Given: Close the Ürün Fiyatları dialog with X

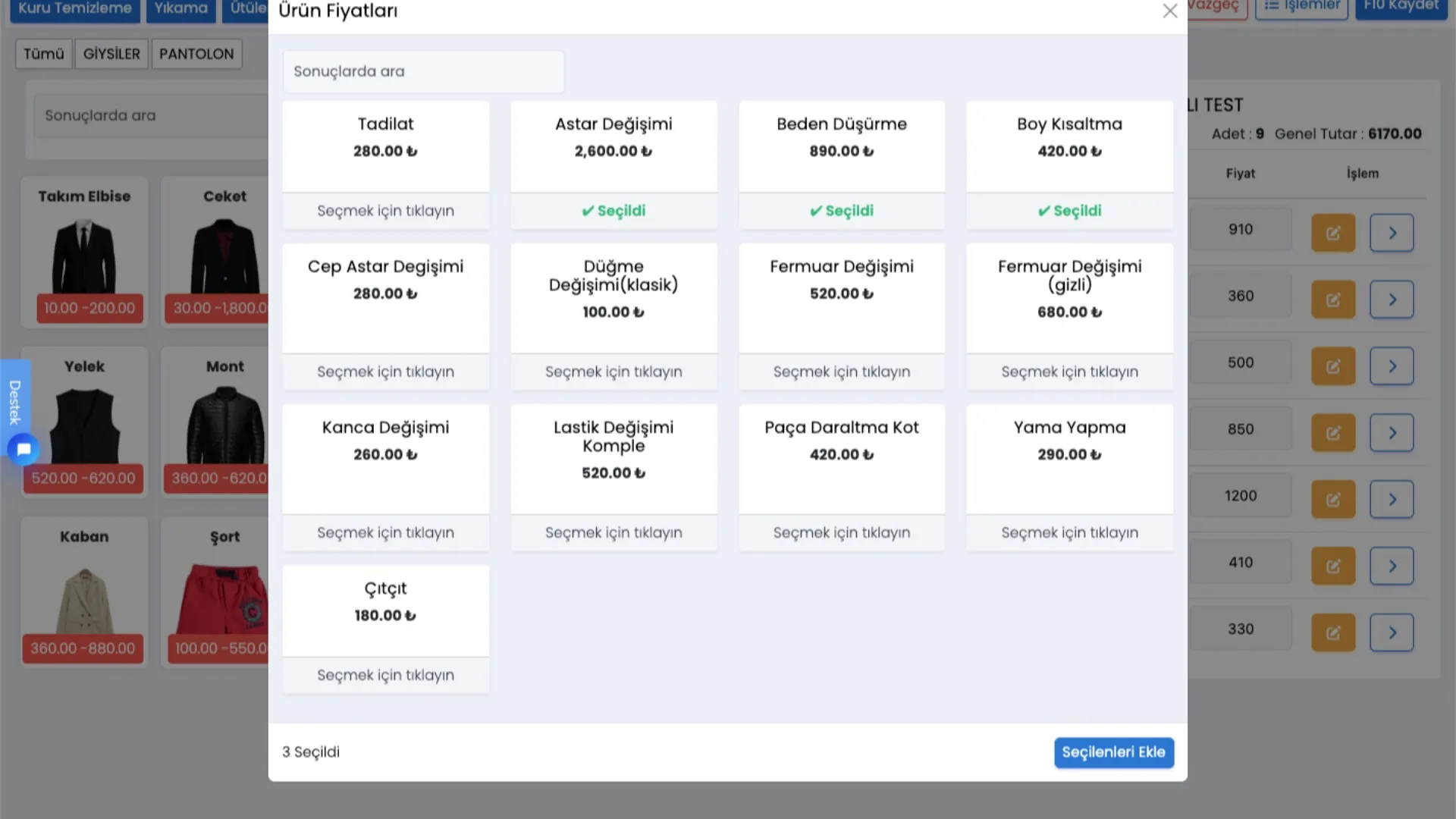Looking at the screenshot, I should [x=1169, y=11].
